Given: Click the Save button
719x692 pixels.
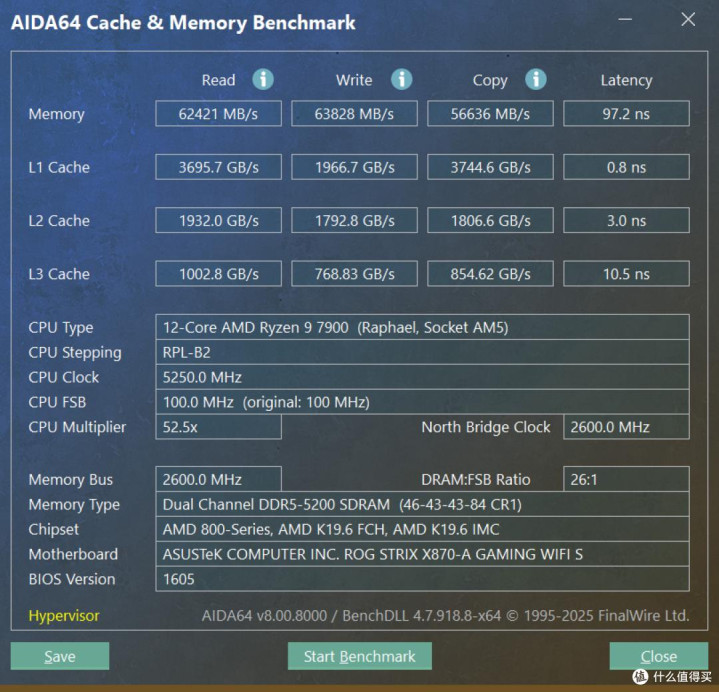Looking at the screenshot, I should [x=60, y=656].
